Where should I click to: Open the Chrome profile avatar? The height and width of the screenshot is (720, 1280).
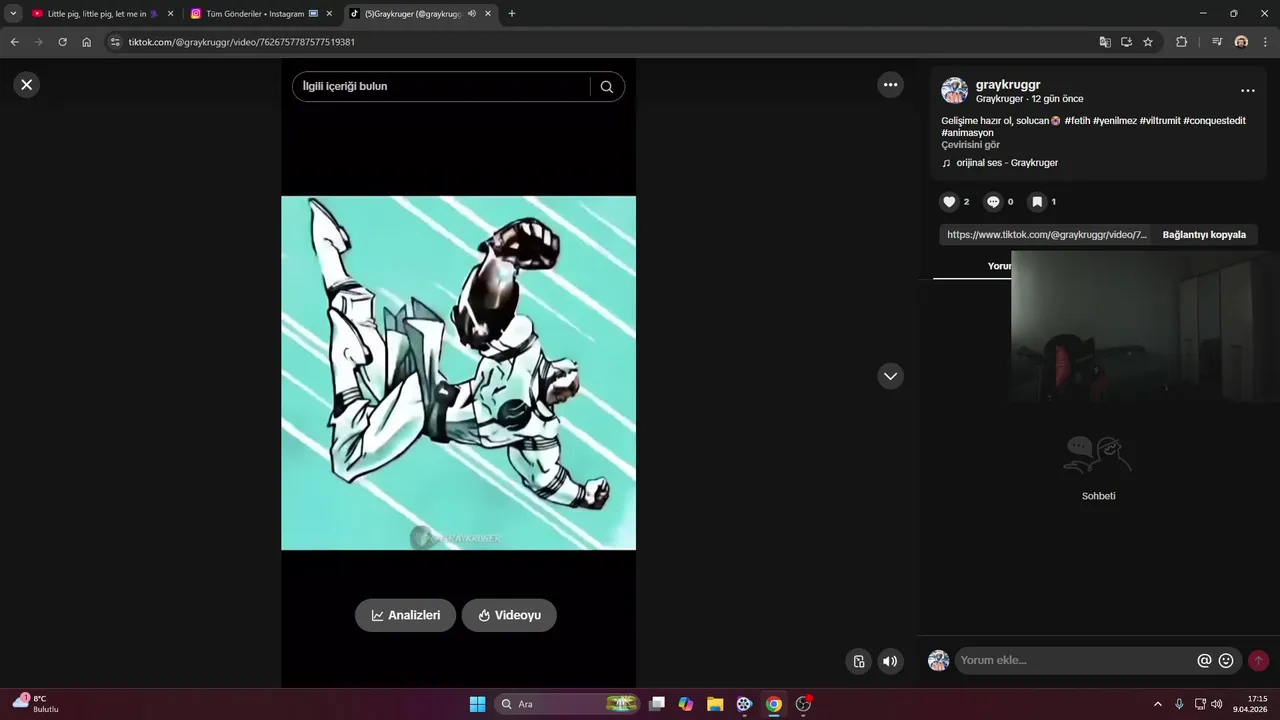[1241, 42]
